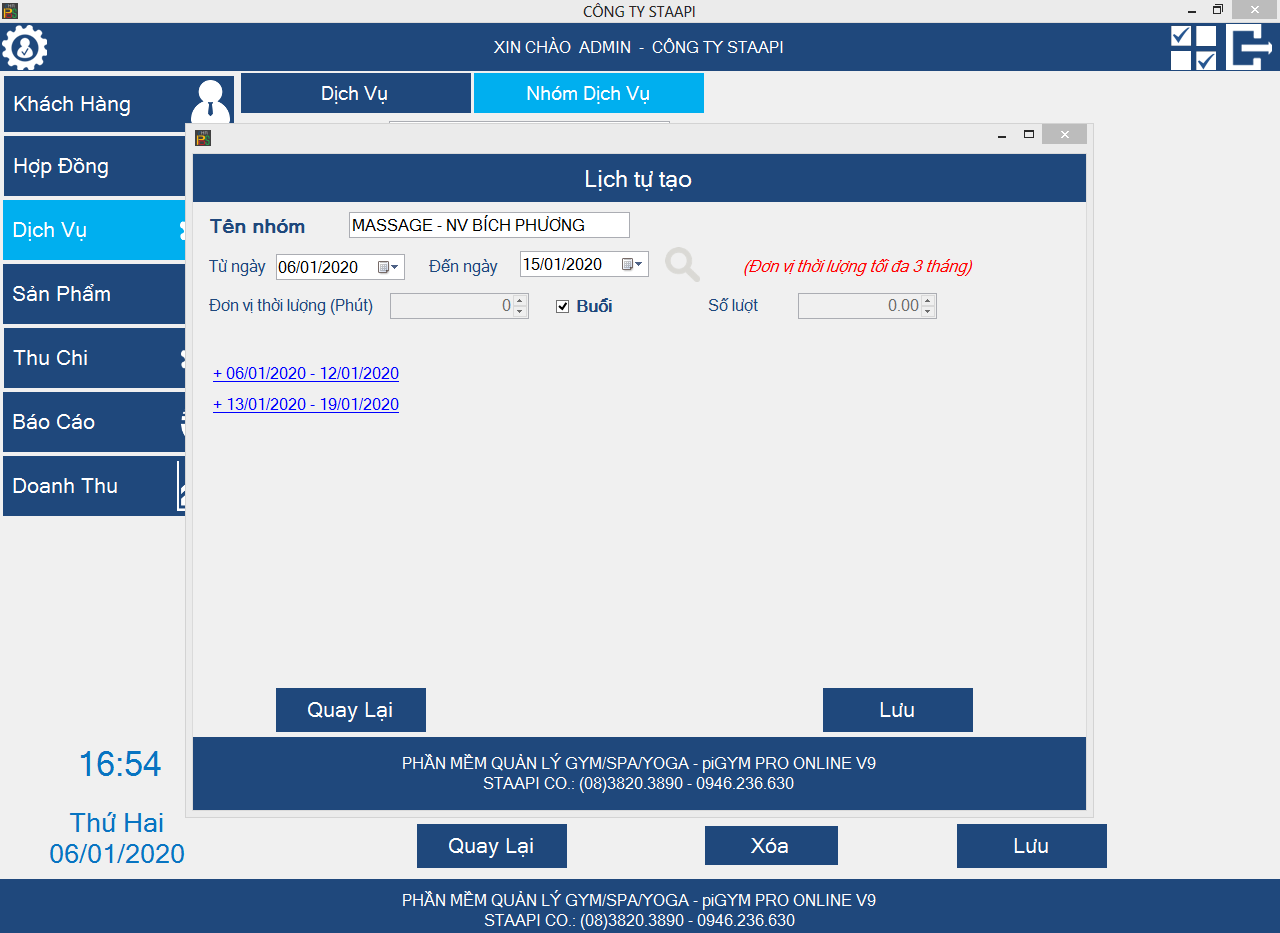Image resolution: width=1280 pixels, height=933 pixels.
Task: Open the Sản Phẩm section
Action: point(93,294)
